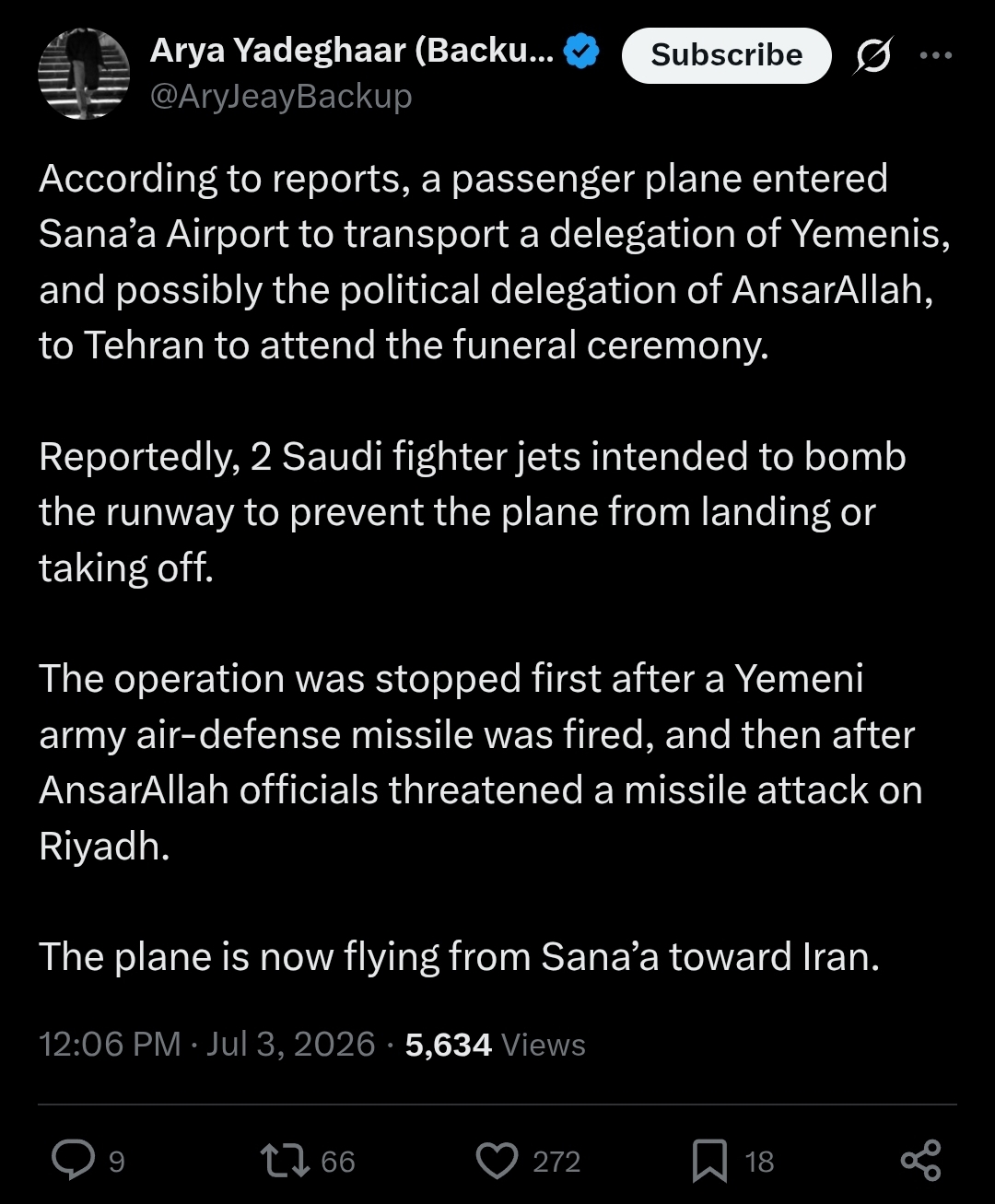Viewport: 995px width, 1204px height.
Task: Click the last line about plane flying toward Iran
Action: click(459, 957)
